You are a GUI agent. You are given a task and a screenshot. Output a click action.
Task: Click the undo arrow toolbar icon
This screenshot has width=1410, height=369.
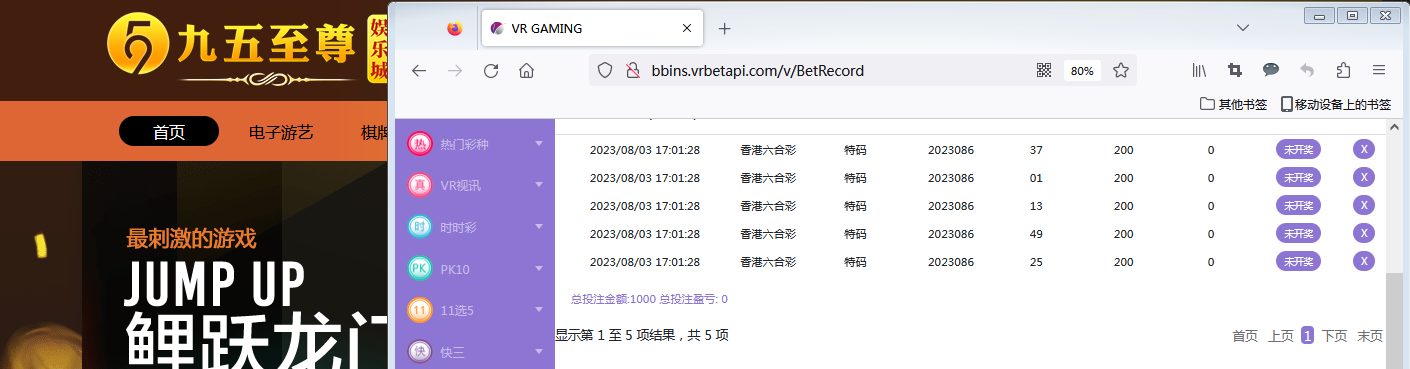[x=1307, y=71]
